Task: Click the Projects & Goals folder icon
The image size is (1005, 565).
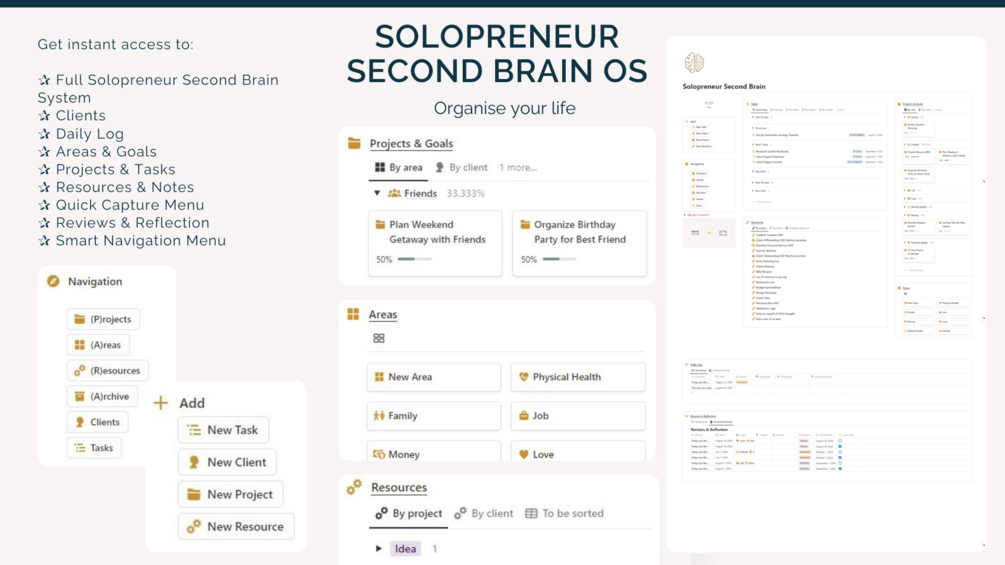Action: pyautogui.click(x=354, y=144)
